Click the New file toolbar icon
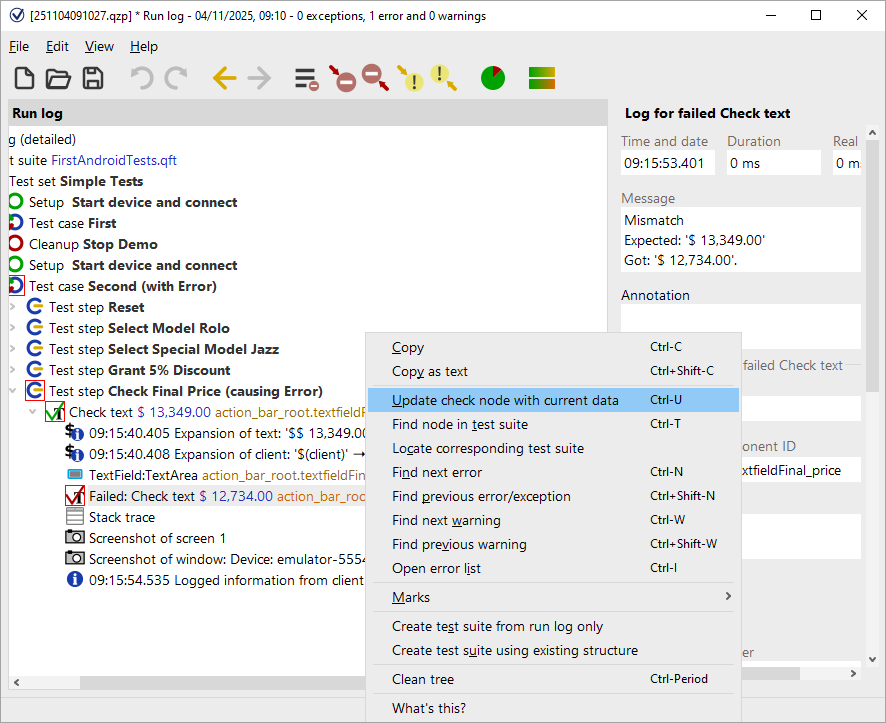 (x=25, y=79)
